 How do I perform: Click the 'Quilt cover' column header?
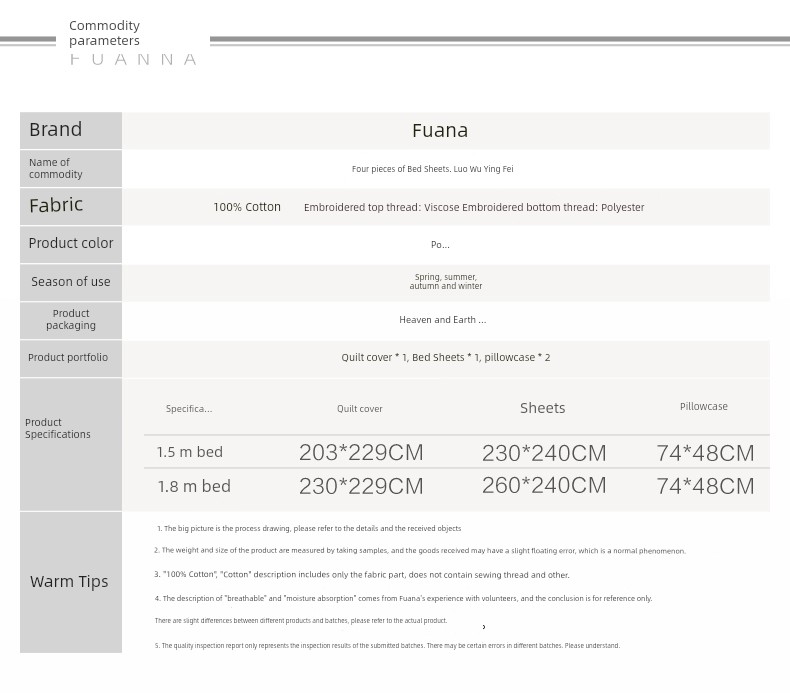pos(360,409)
